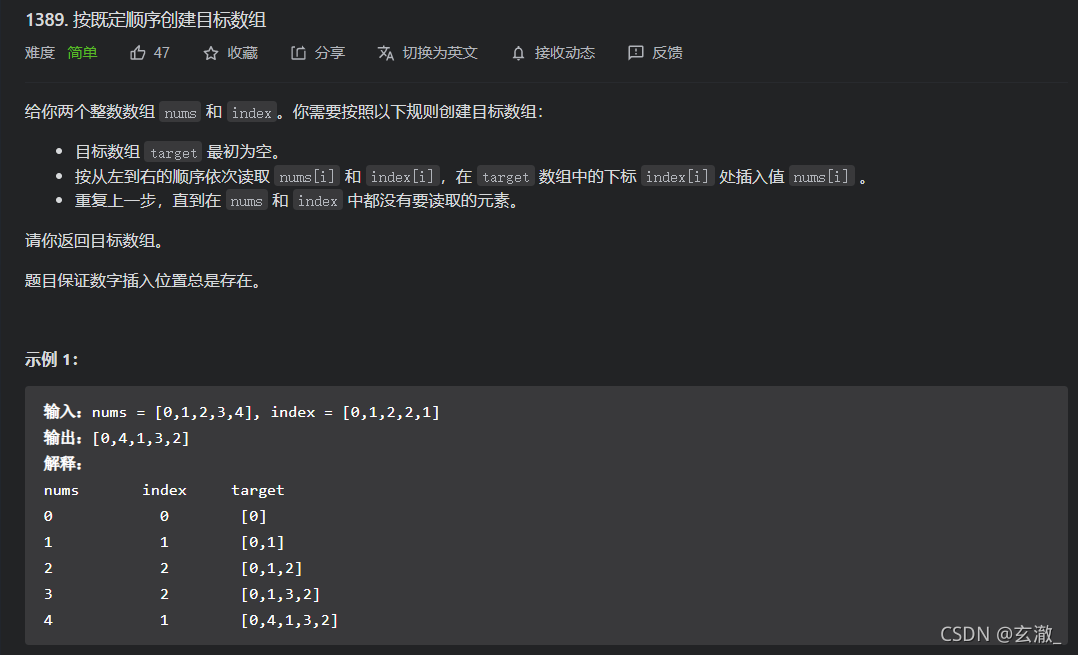Open the 反馈 feedback link
The width and height of the screenshot is (1078, 655).
pyautogui.click(x=667, y=53)
